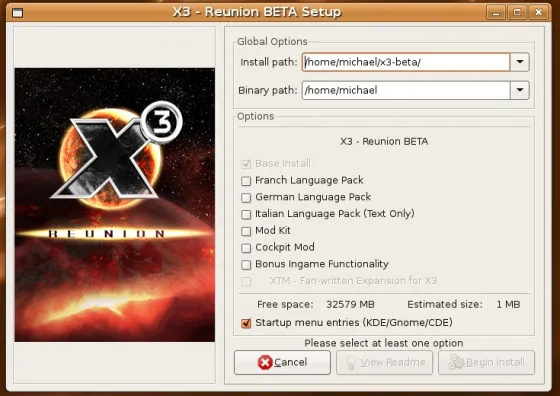Click the 'Binary path:' label

(268, 90)
